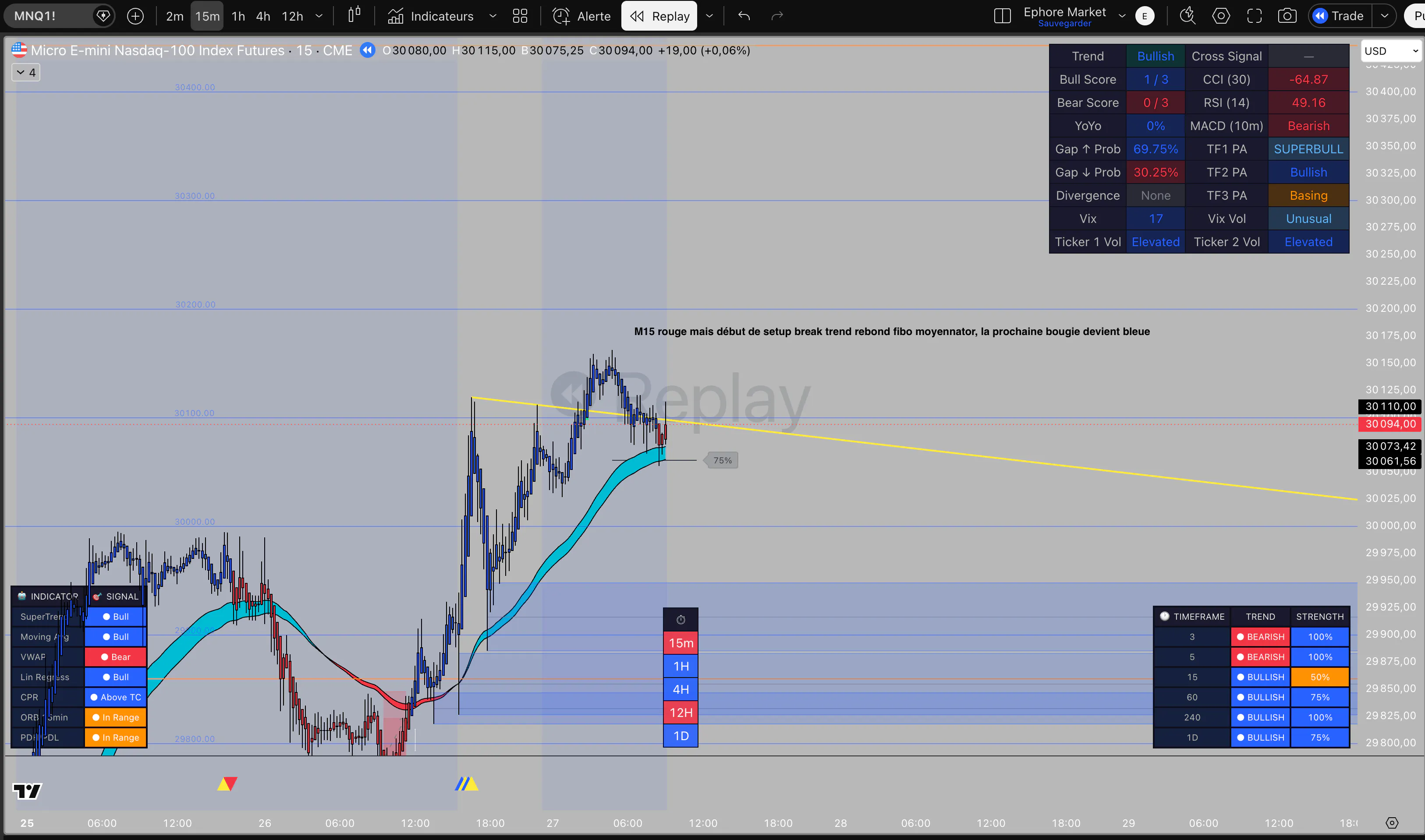The image size is (1425, 840).
Task: Open the MNQ1! symbol search field
Action: pyautogui.click(x=48, y=16)
